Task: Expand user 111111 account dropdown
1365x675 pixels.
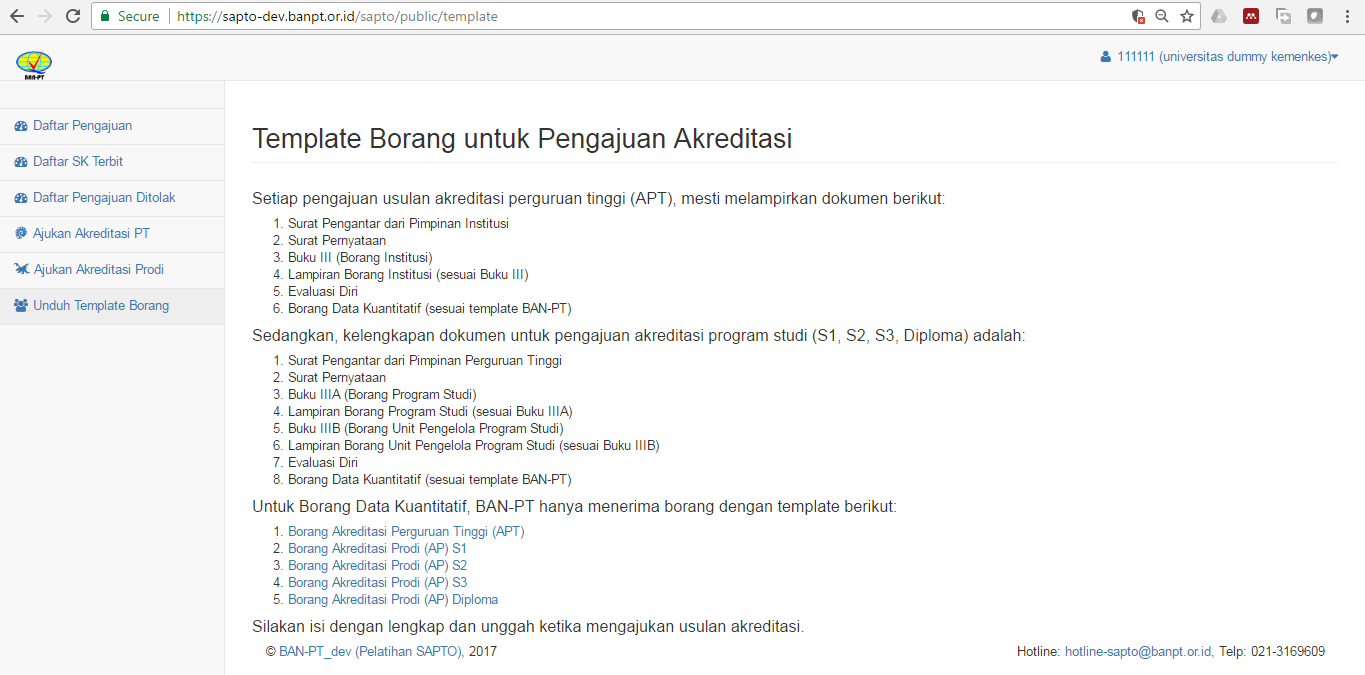Action: pos(1219,57)
